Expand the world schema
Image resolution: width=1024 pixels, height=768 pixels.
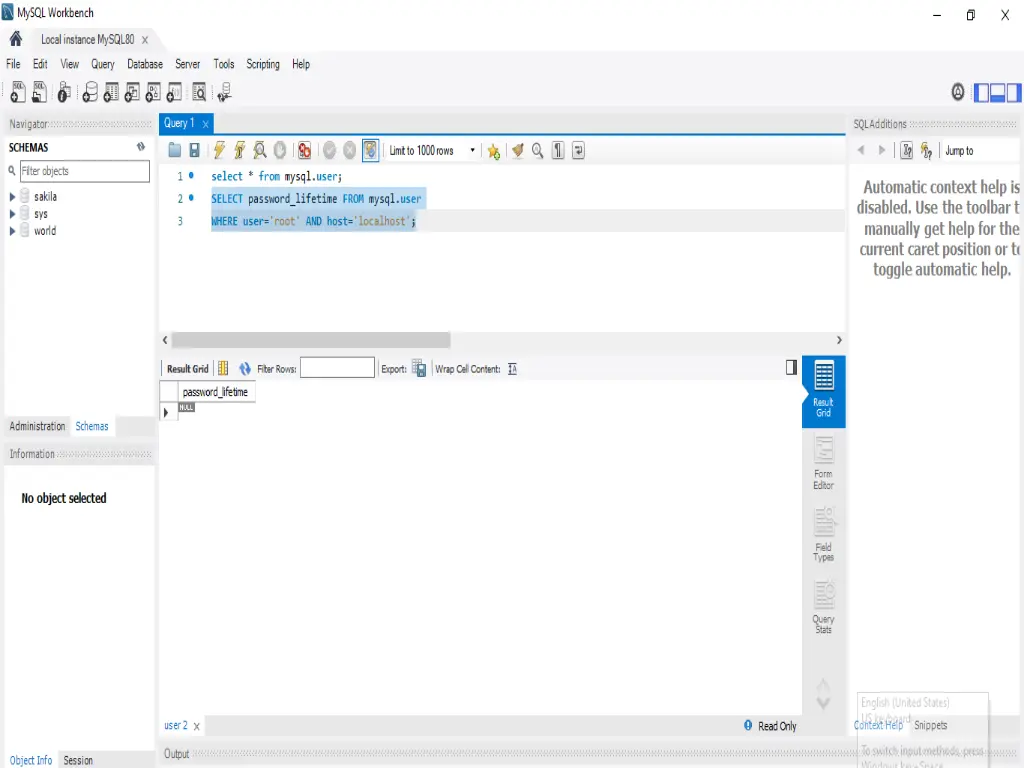coord(12,231)
